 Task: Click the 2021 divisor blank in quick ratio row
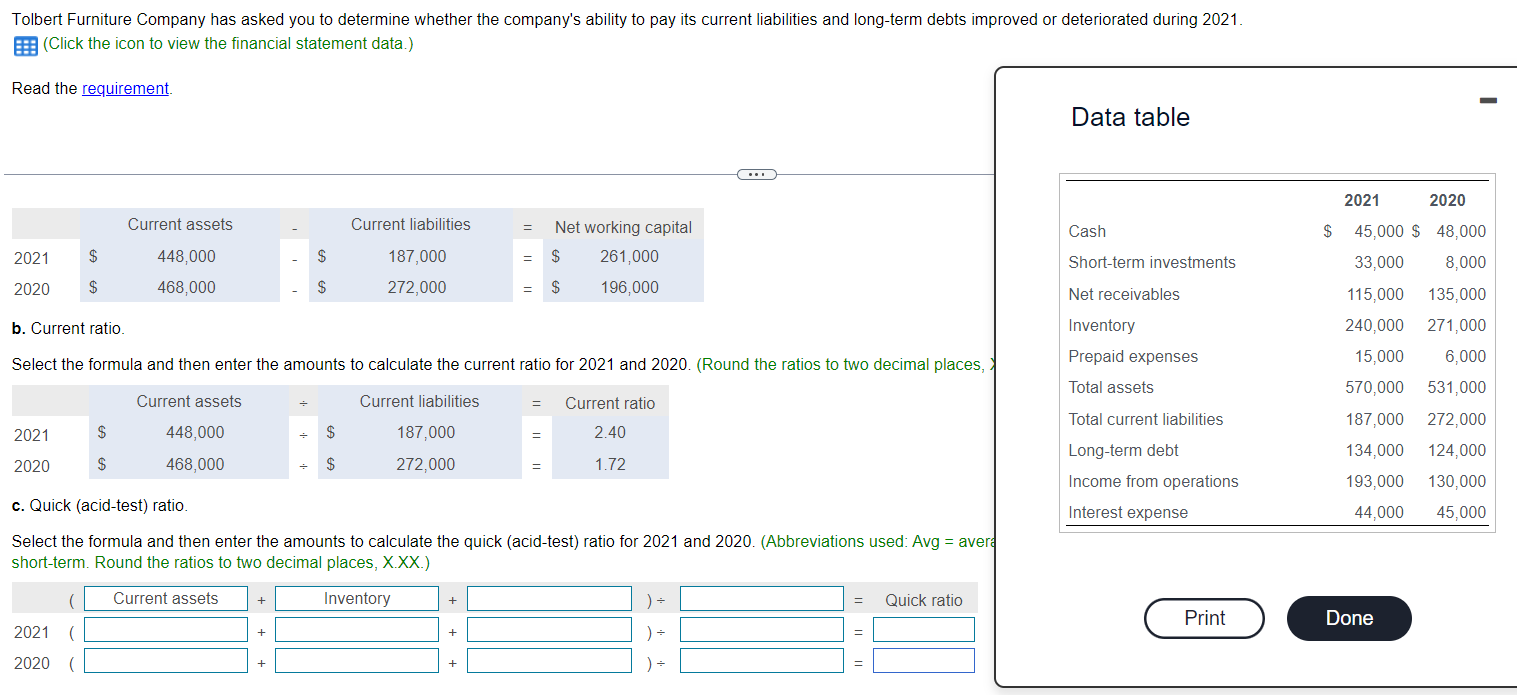tap(761, 630)
